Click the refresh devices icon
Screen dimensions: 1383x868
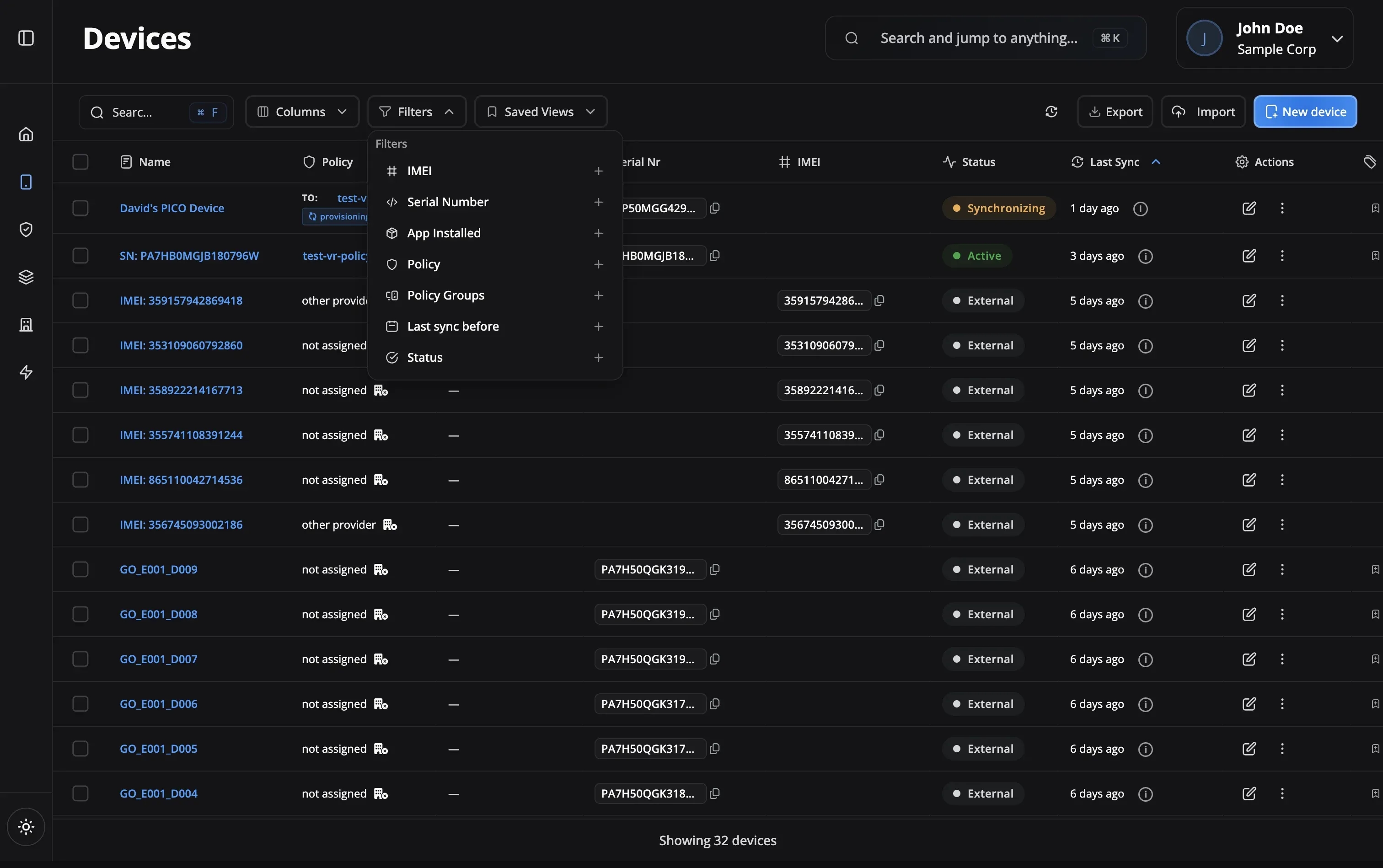pyautogui.click(x=1051, y=112)
